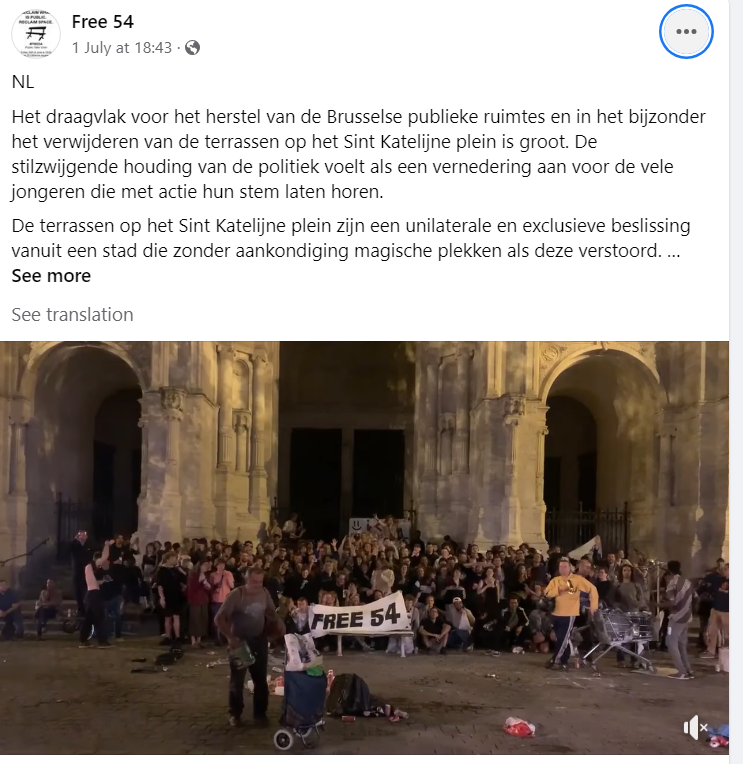Image resolution: width=743 pixels, height=764 pixels.
Task: Click the NL language label above the text
Action: pos(23,82)
